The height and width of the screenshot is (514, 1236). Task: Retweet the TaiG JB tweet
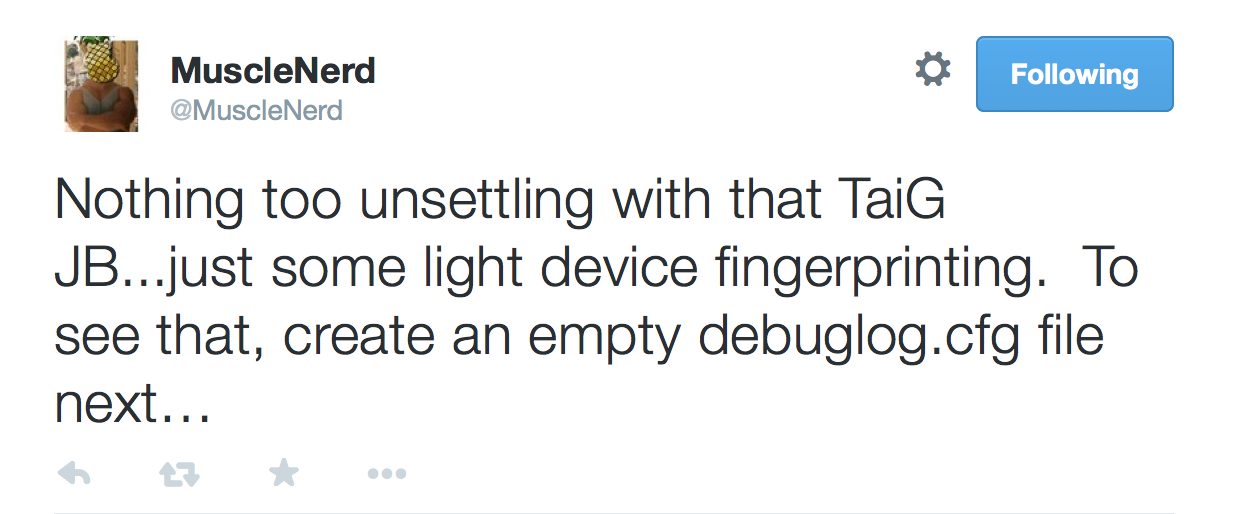point(180,473)
